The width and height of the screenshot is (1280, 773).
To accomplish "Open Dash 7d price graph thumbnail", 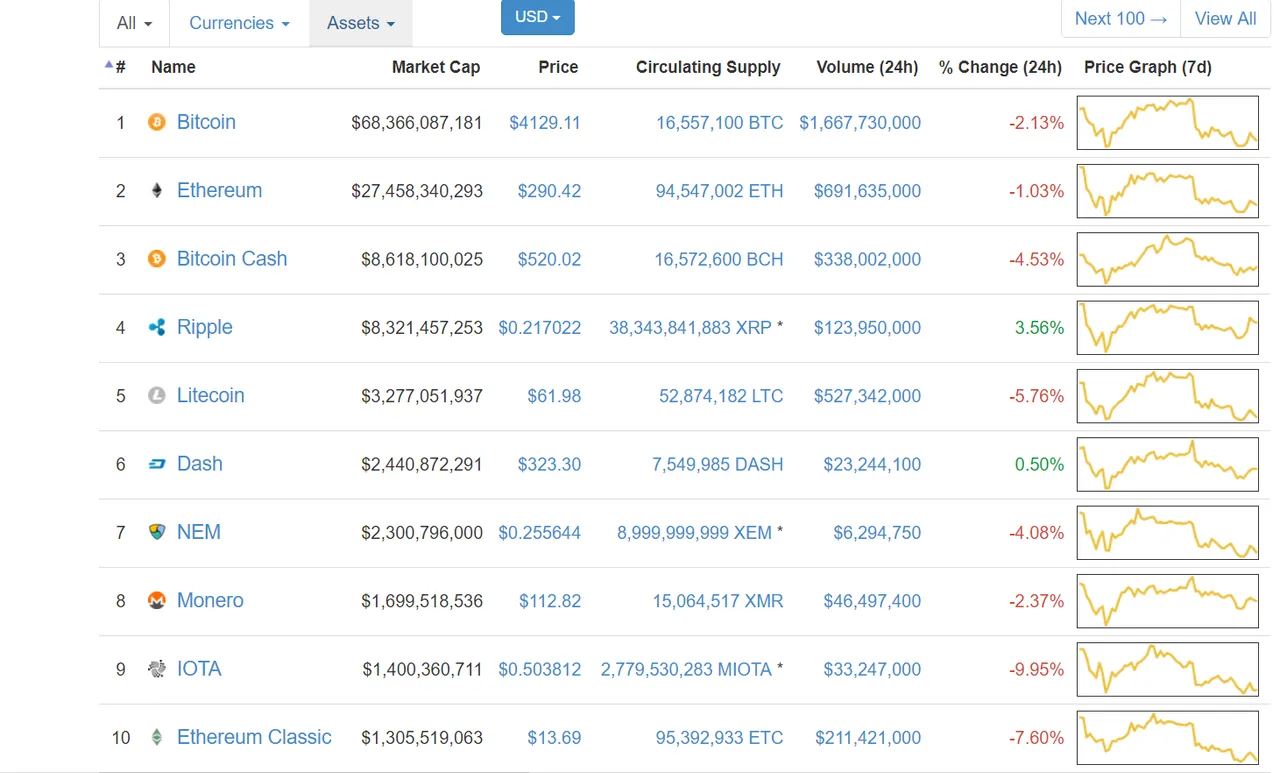I will (1168, 464).
